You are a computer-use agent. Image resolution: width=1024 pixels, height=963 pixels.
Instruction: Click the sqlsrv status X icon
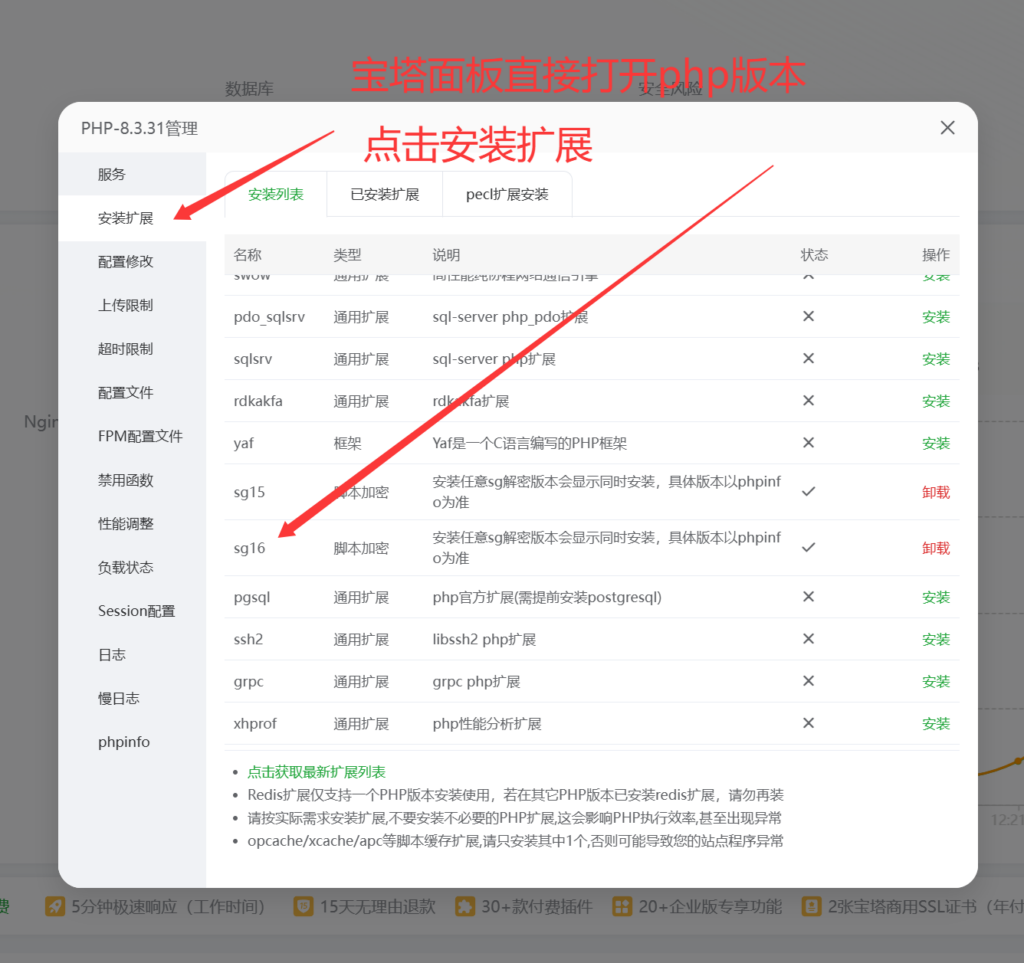pyautogui.click(x=808, y=358)
